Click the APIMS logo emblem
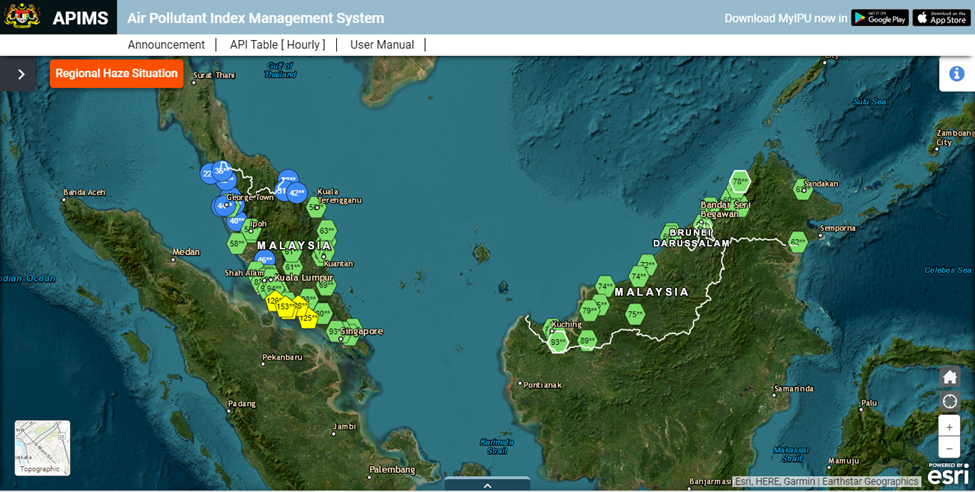The image size is (975, 492). [x=22, y=17]
